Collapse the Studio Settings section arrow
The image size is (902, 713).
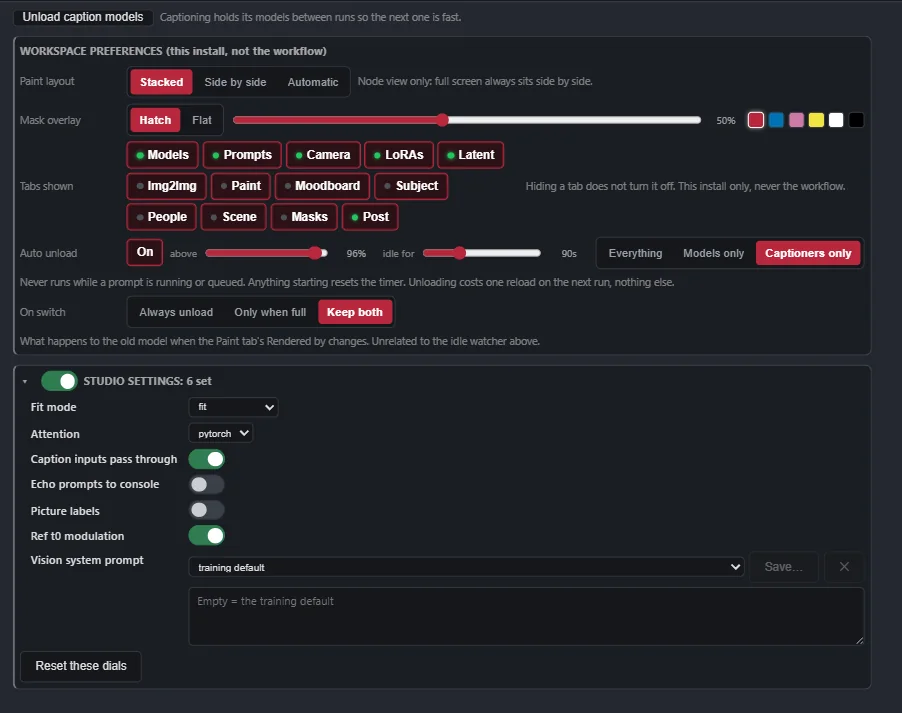click(x=25, y=382)
